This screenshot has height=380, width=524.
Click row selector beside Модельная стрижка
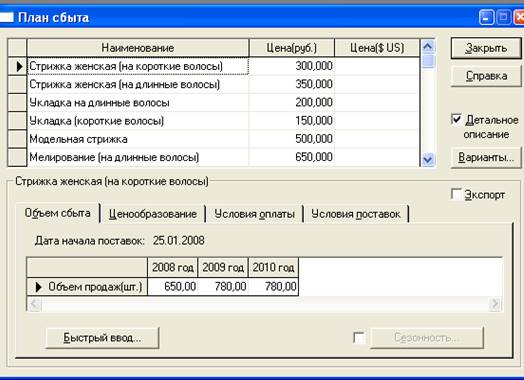click(17, 139)
